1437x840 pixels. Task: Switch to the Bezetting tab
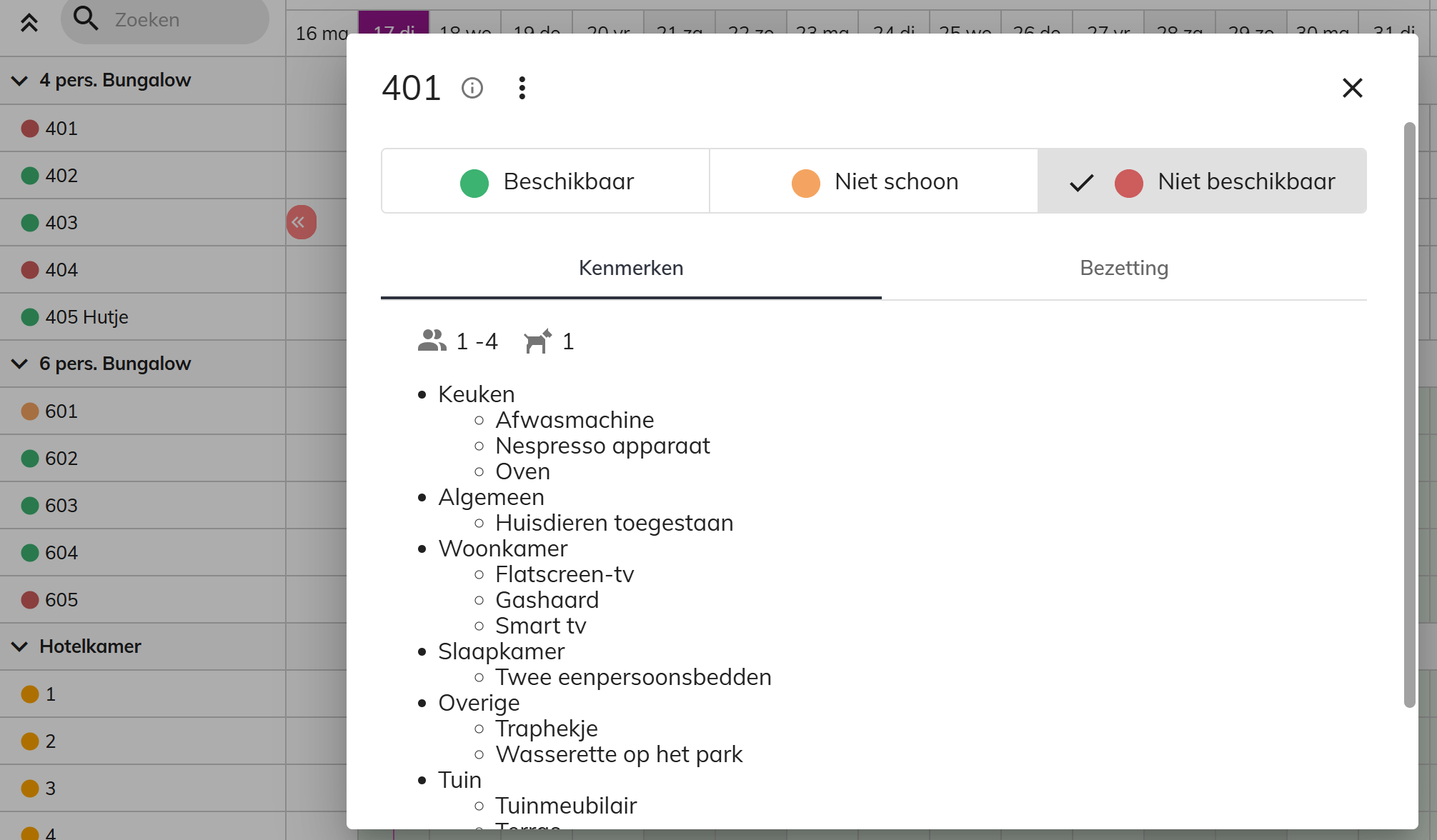1124,268
